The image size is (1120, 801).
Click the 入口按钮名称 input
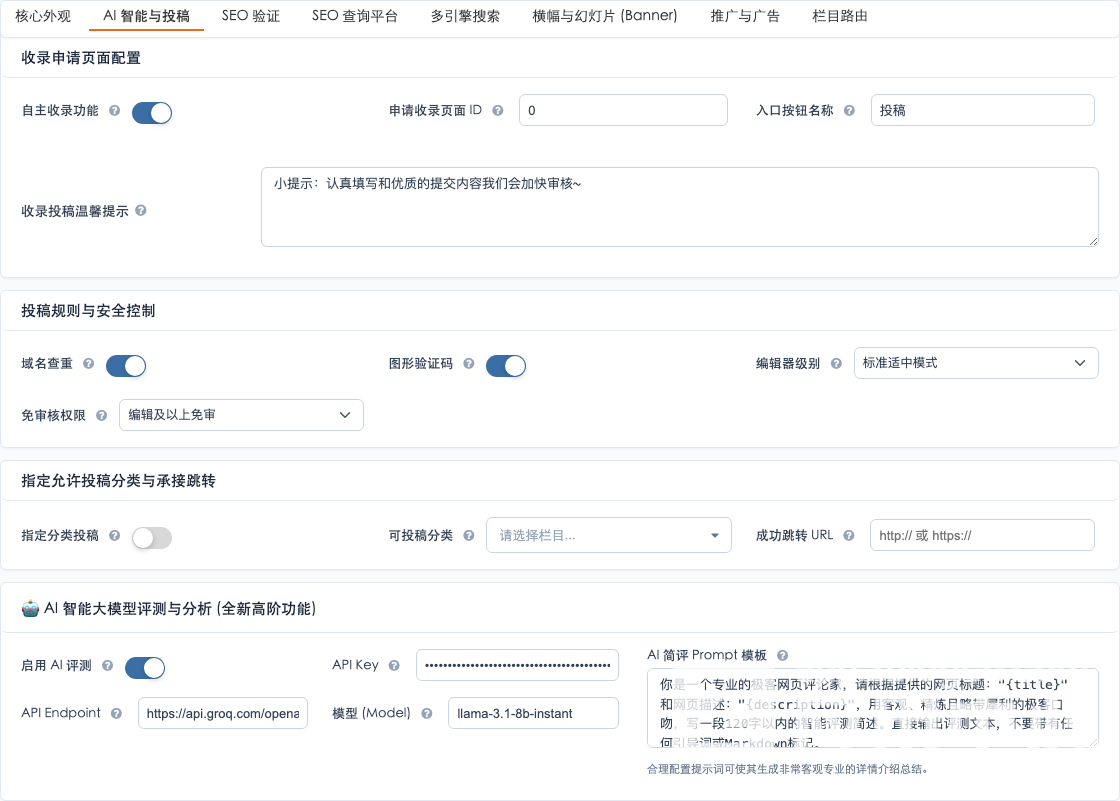click(x=982, y=110)
